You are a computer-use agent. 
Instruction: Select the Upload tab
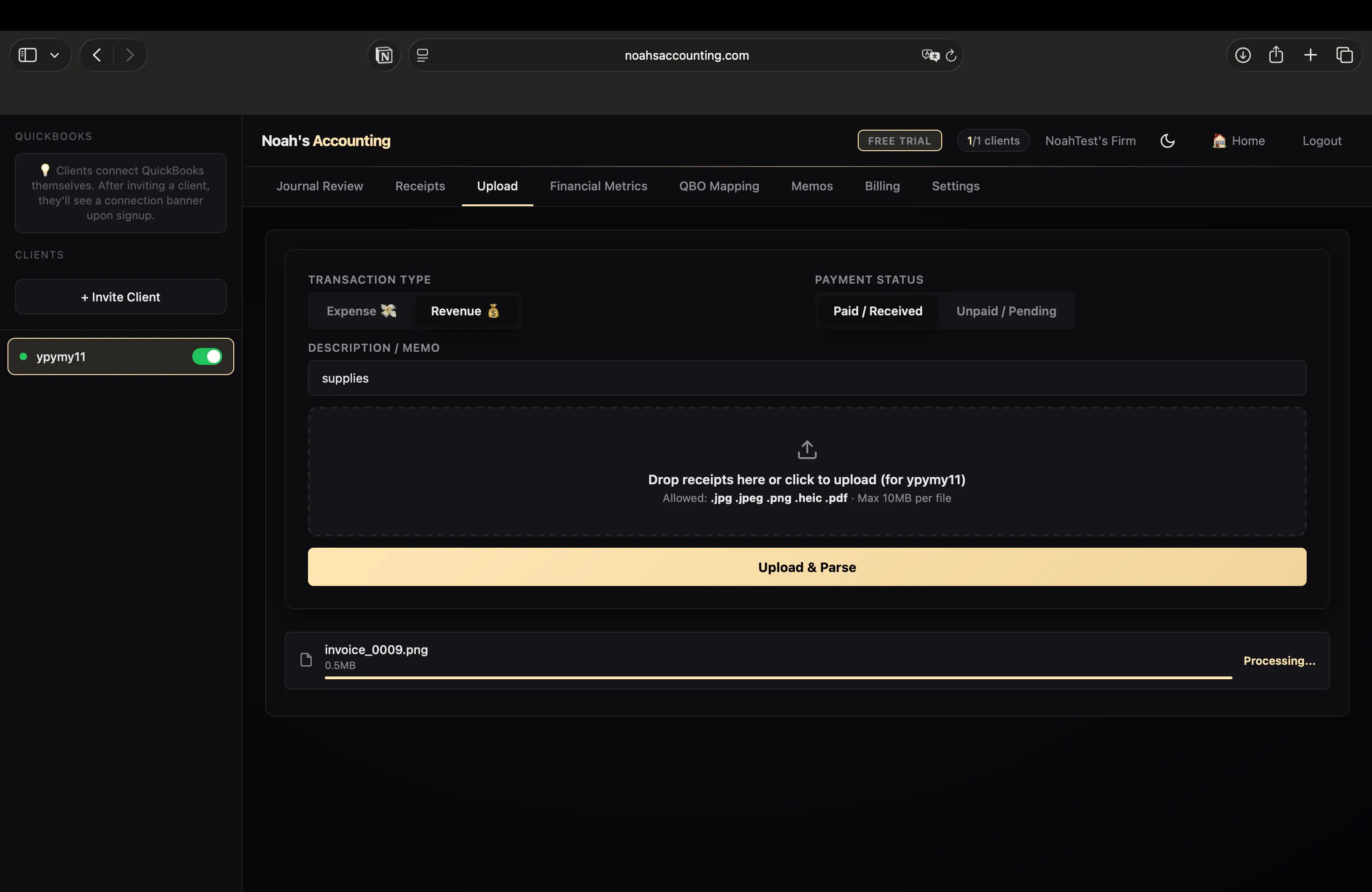coord(497,186)
